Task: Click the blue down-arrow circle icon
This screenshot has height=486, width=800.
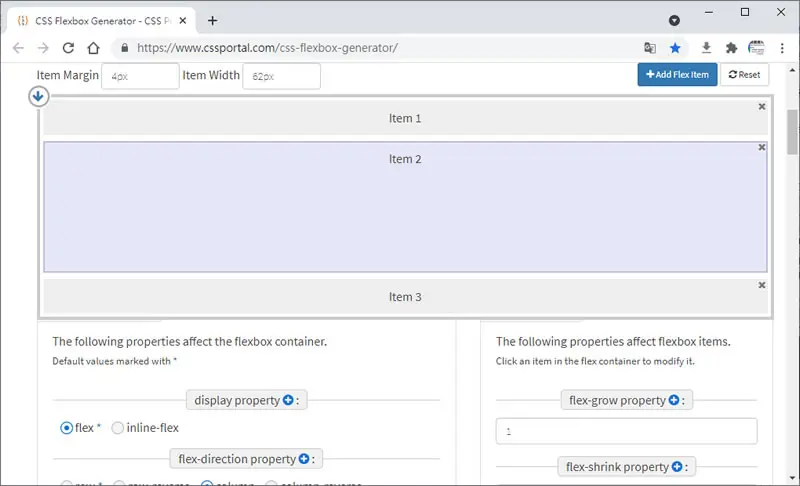Action: pyautogui.click(x=38, y=96)
